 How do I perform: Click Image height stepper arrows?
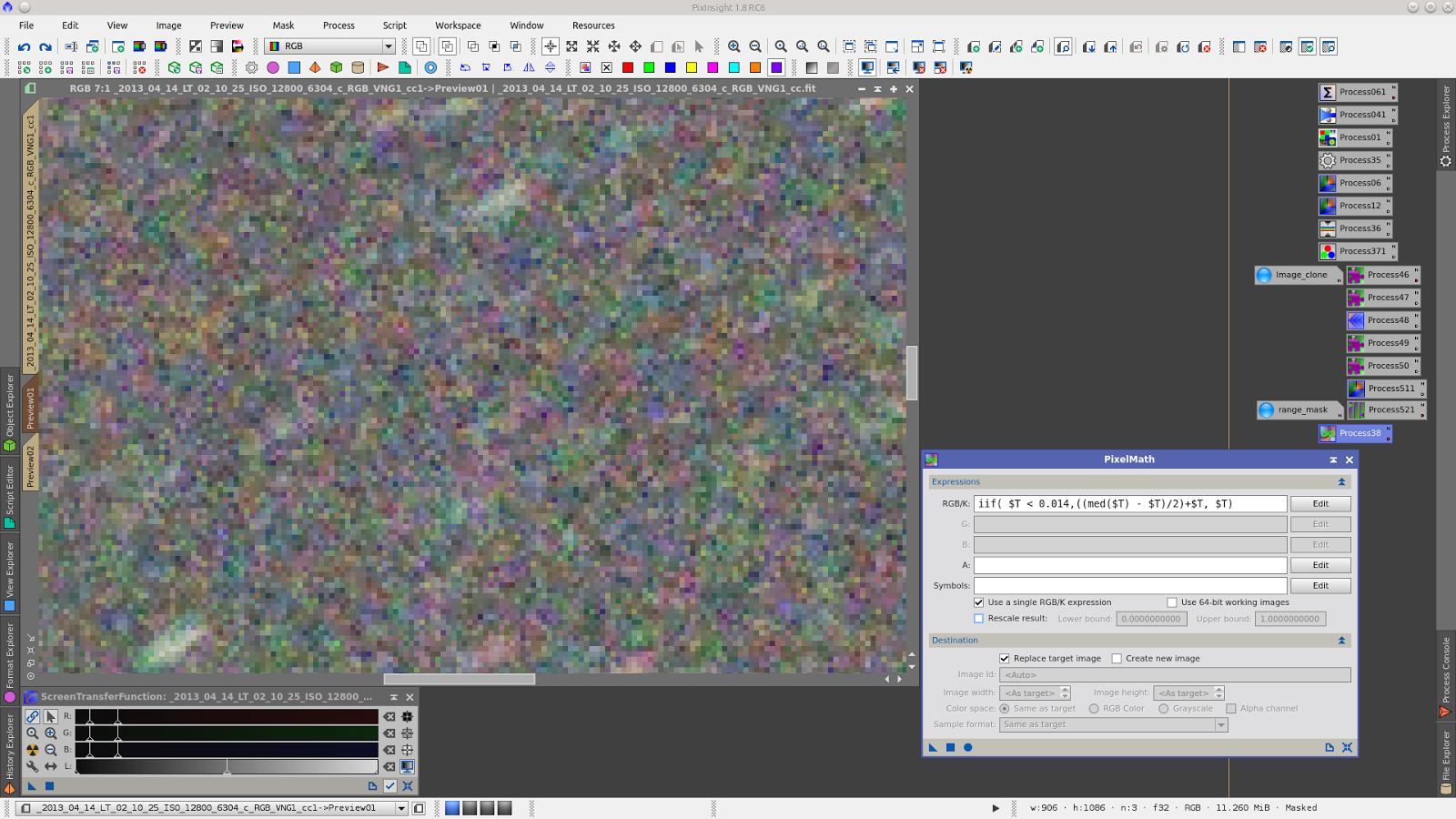[1219, 693]
